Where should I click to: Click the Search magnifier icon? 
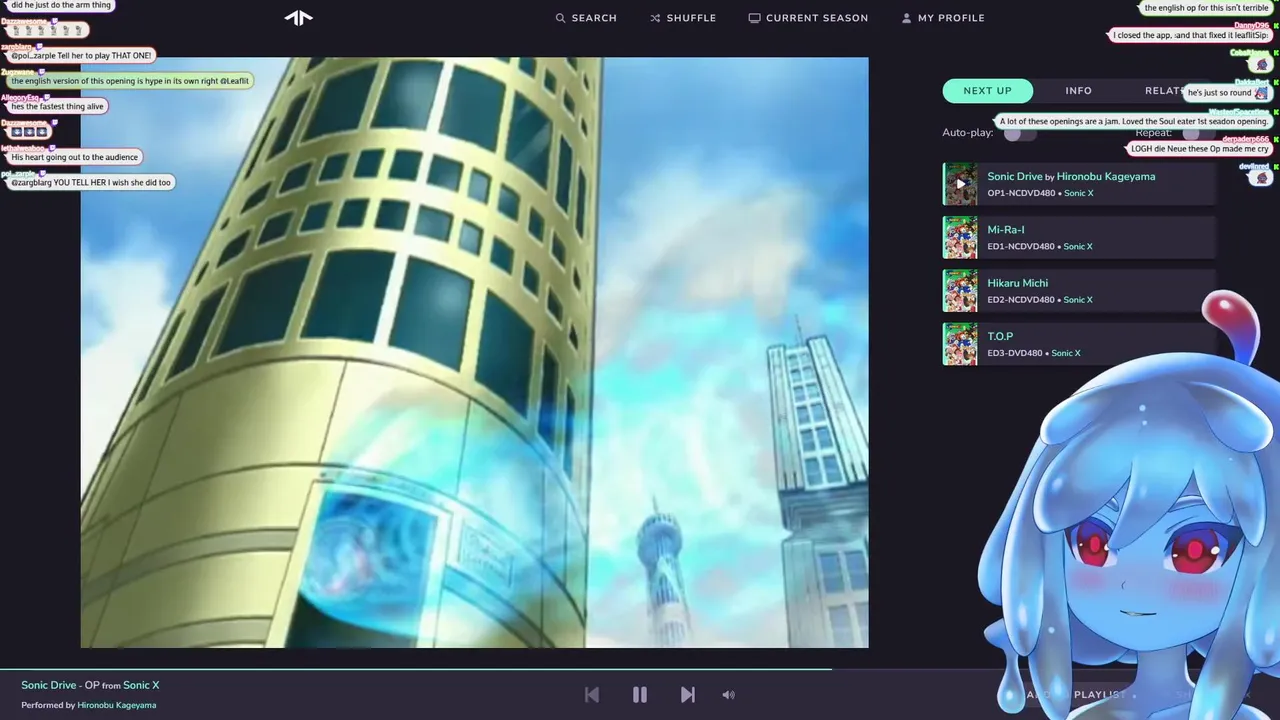coord(561,18)
